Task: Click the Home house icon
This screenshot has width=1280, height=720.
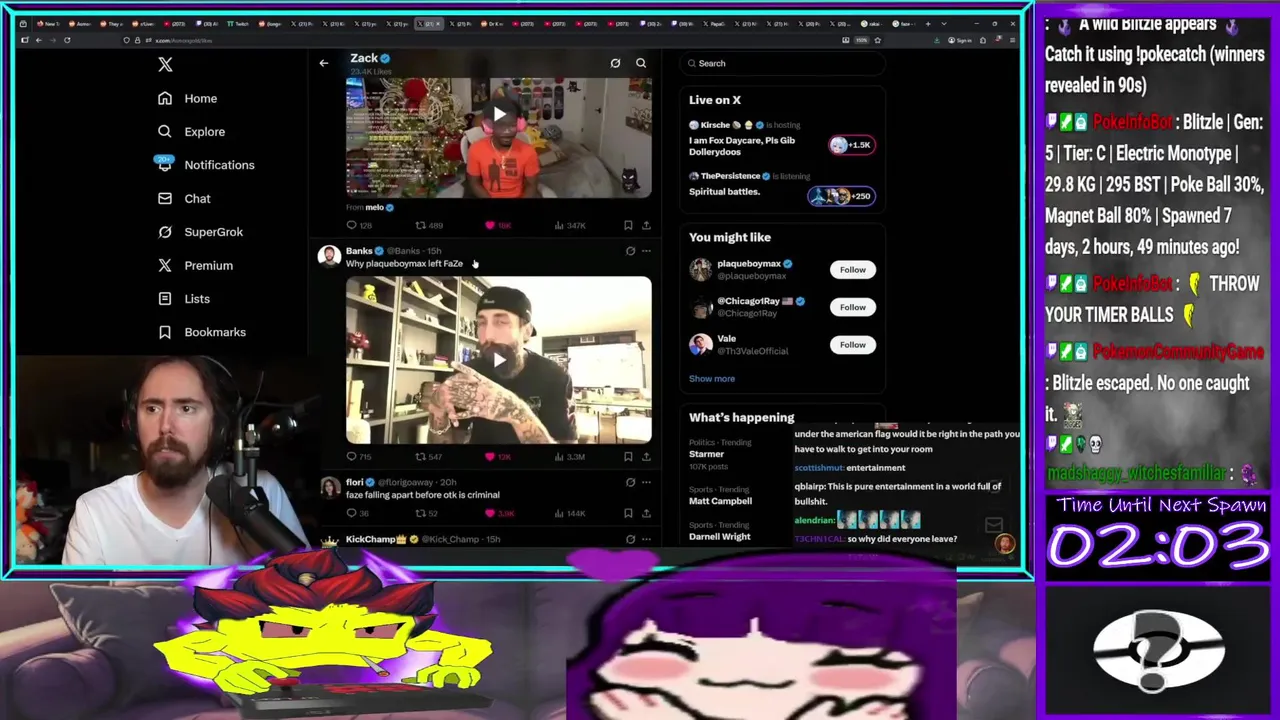Action: coord(165,98)
